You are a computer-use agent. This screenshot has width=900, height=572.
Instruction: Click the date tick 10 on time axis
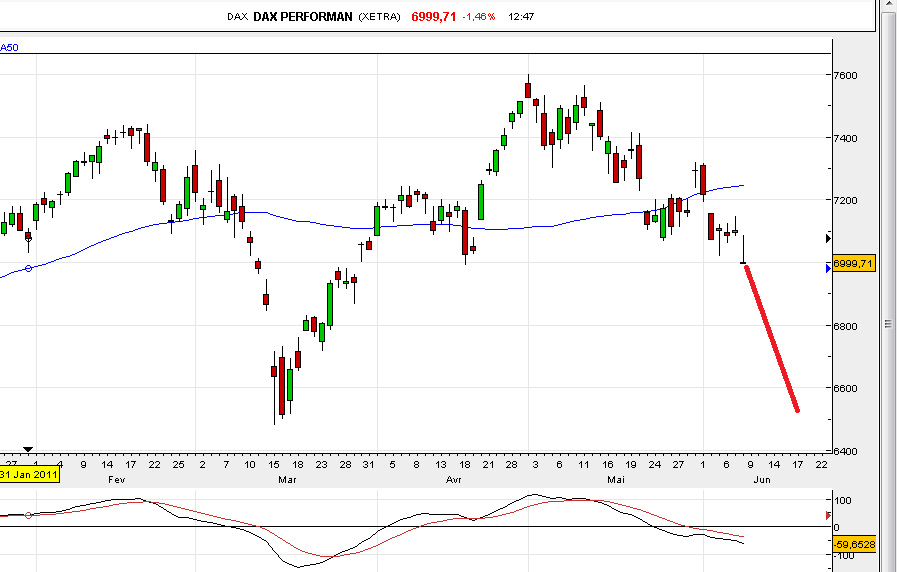250,465
